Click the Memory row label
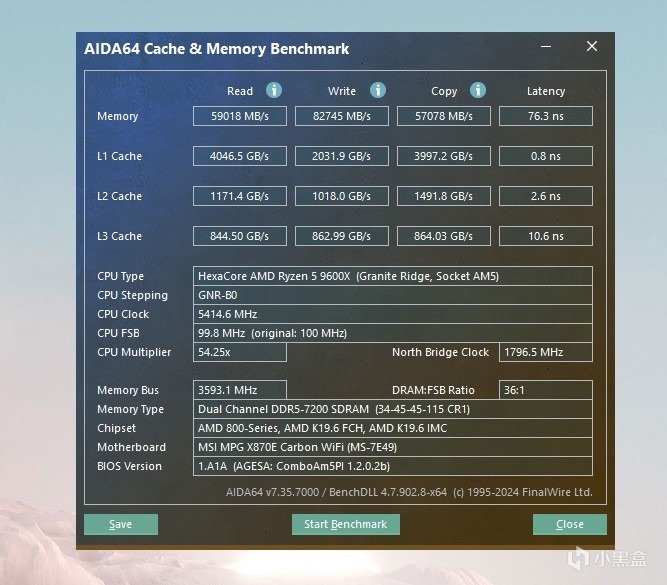 (x=118, y=117)
